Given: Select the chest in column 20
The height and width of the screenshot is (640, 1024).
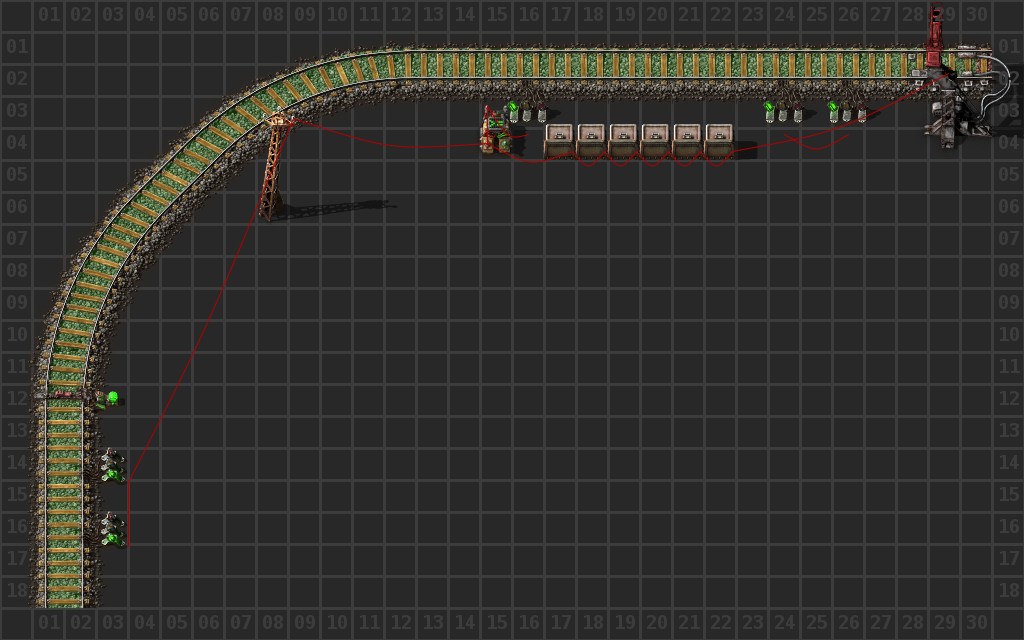Looking at the screenshot, I should 656,141.
